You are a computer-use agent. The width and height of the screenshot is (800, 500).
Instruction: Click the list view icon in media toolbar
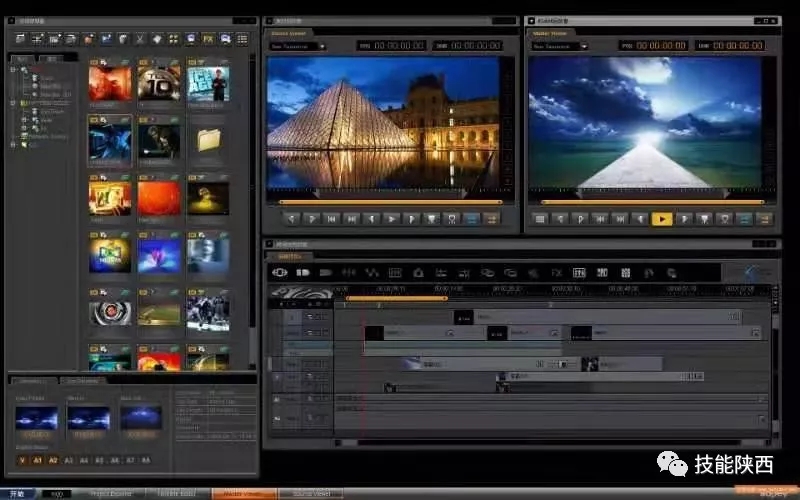242,38
